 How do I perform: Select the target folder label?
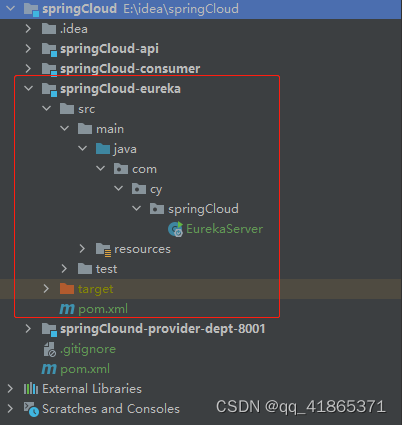coord(96,289)
